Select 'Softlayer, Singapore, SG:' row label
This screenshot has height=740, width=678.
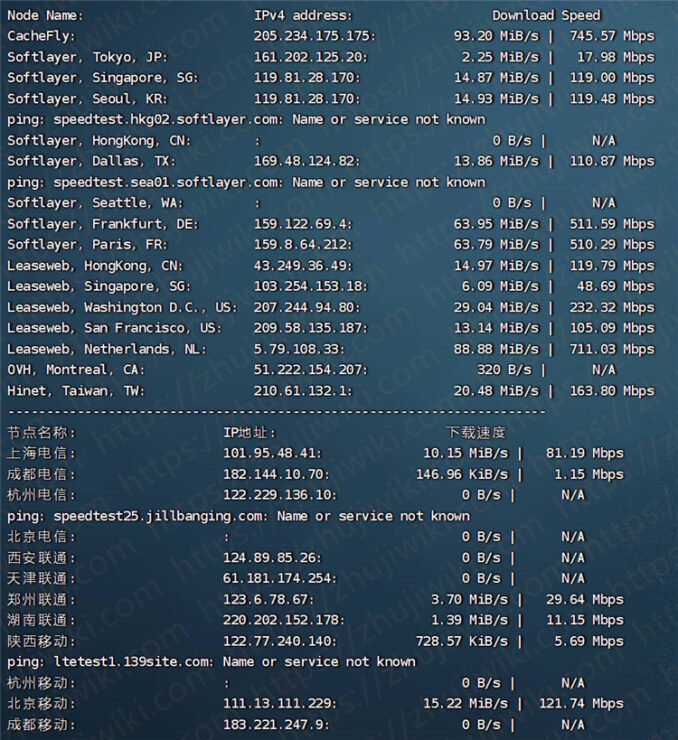click(103, 78)
